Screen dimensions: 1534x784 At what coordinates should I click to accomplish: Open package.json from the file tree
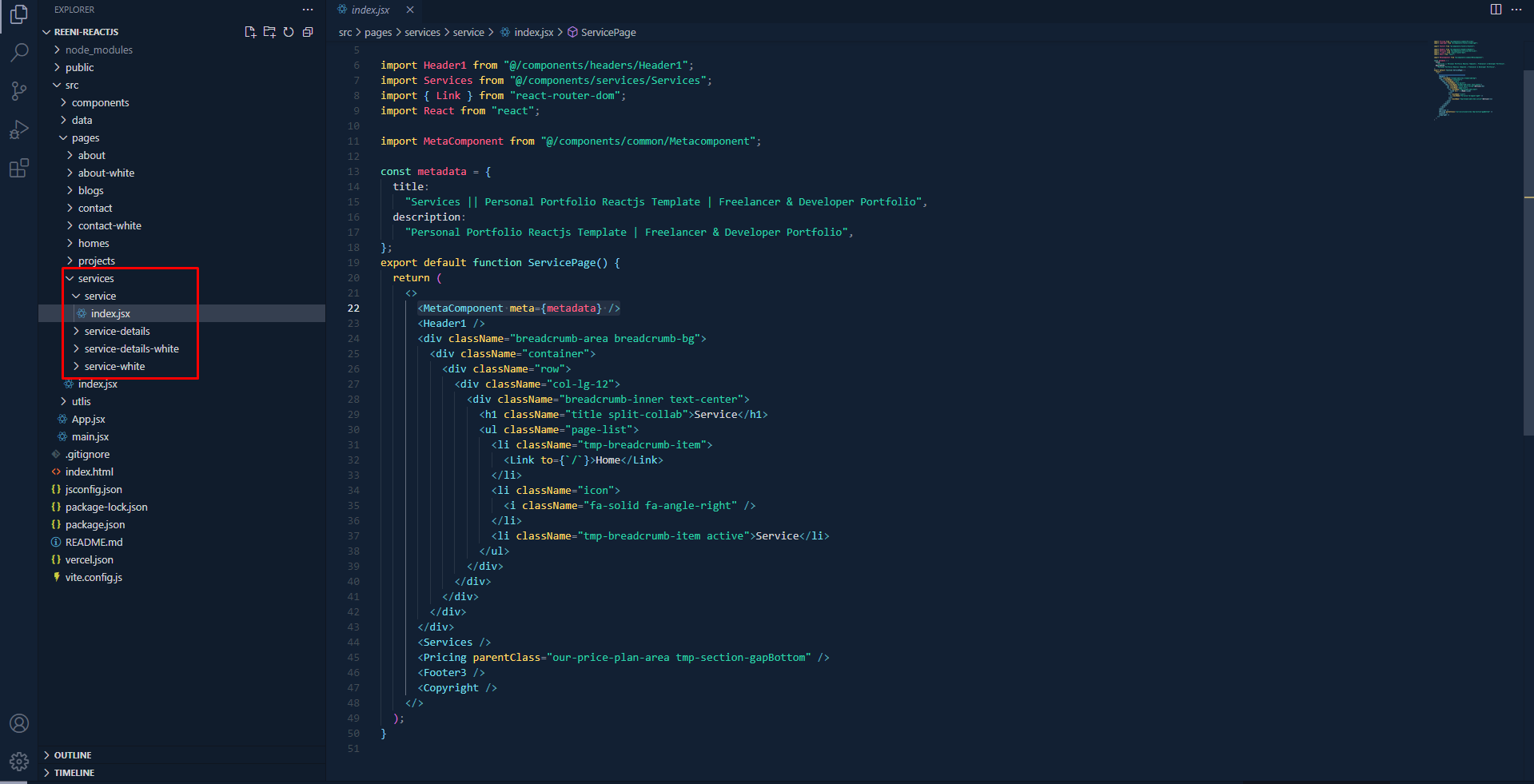(95, 524)
